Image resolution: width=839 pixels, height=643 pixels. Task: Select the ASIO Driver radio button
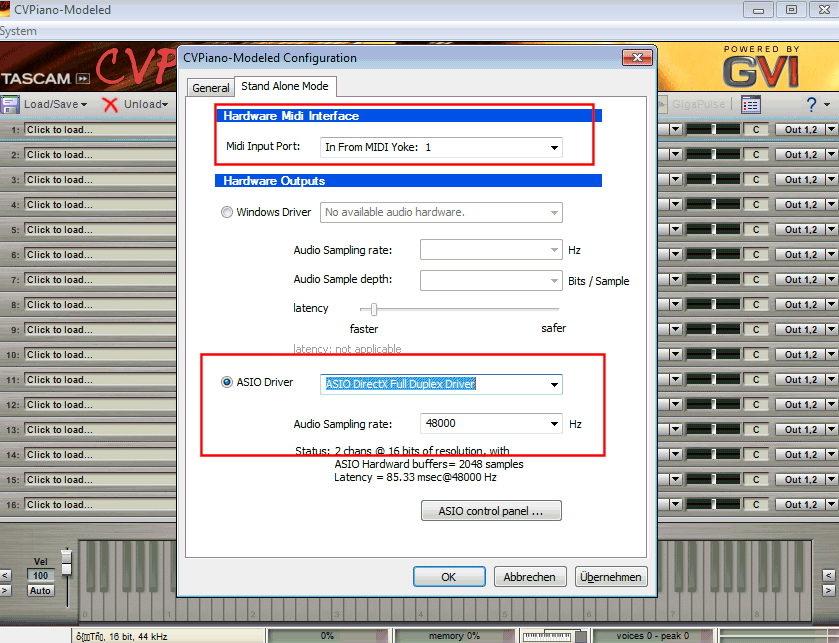pos(227,382)
